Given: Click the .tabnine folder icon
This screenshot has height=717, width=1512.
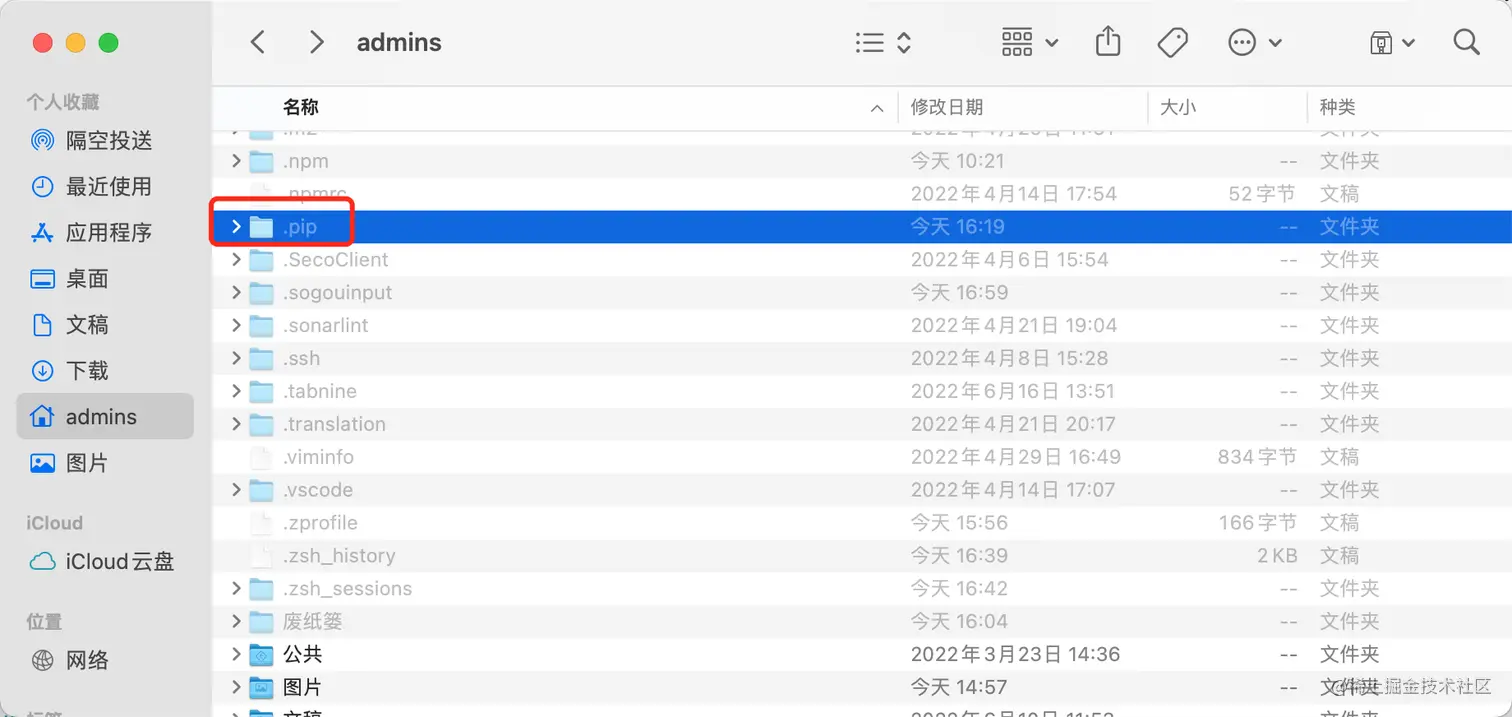Looking at the screenshot, I should point(261,391).
